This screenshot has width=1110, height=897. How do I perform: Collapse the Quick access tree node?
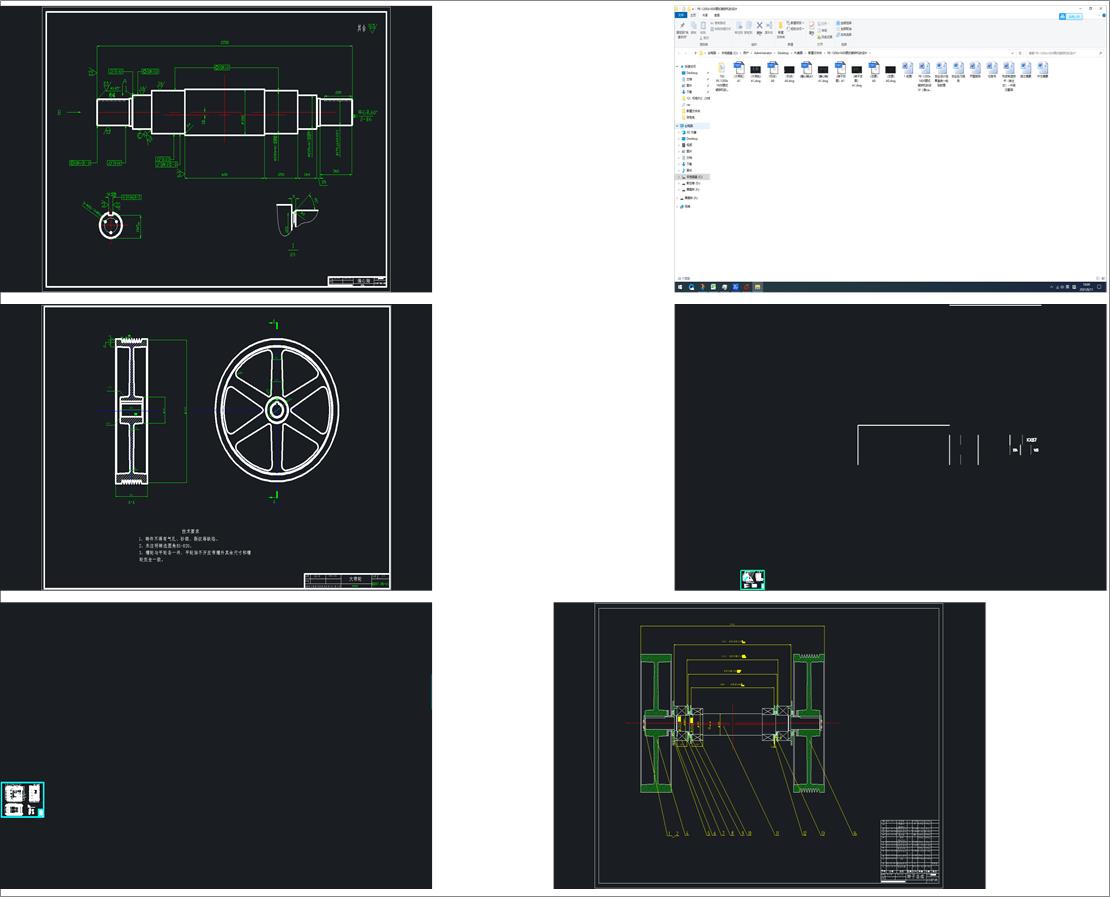point(677,67)
